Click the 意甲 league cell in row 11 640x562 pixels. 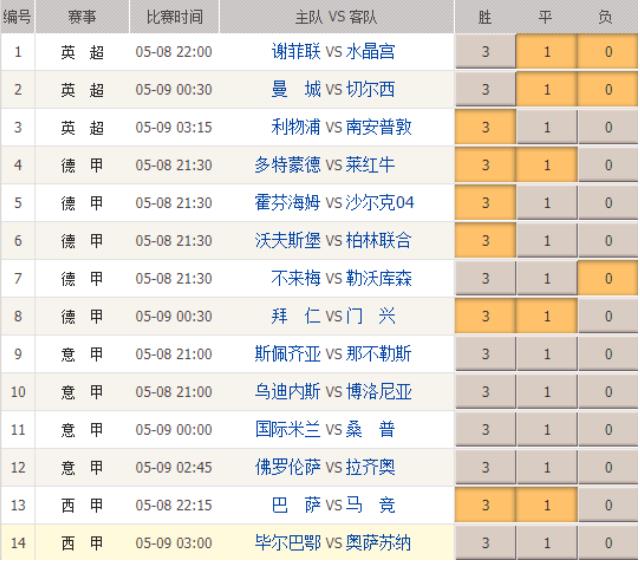click(x=82, y=429)
